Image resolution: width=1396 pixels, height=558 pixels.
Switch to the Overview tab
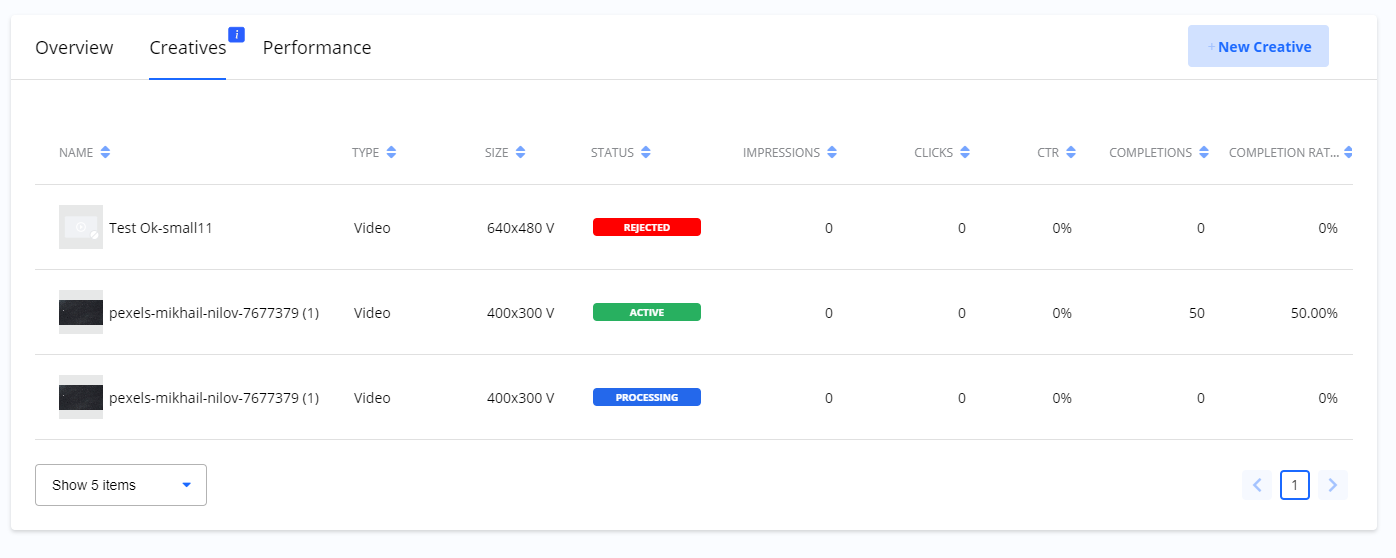pyautogui.click(x=74, y=48)
